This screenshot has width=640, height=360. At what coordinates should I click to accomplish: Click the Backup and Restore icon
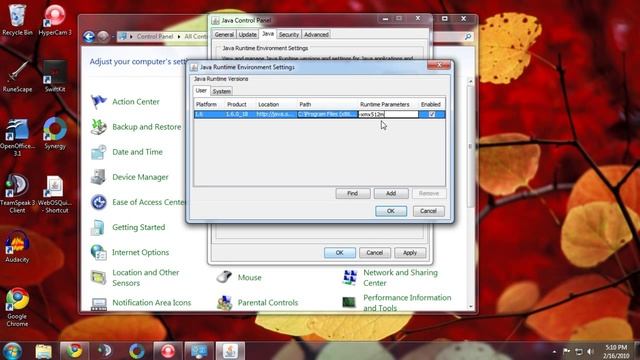(x=98, y=127)
